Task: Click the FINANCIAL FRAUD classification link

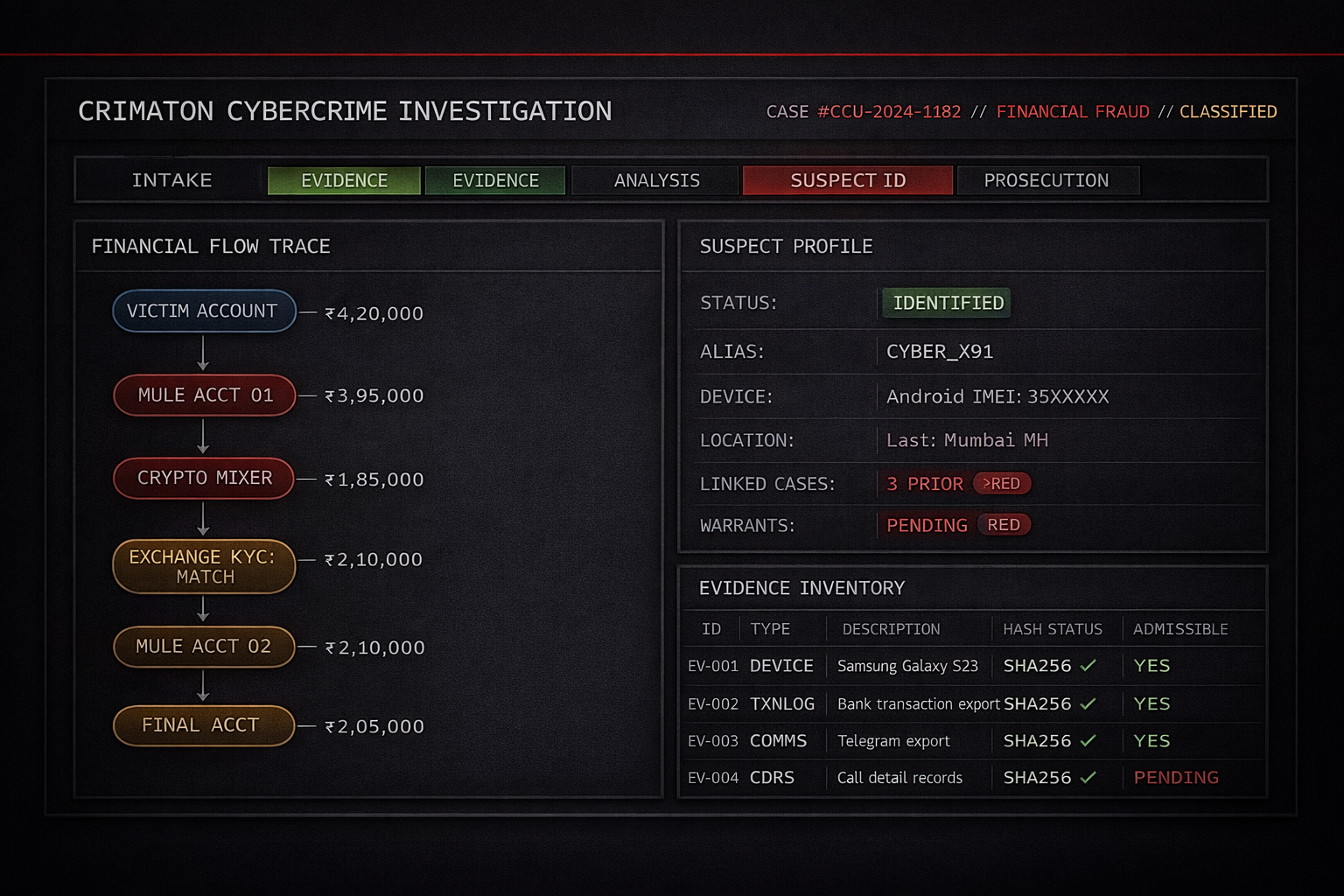Action: (x=1074, y=111)
